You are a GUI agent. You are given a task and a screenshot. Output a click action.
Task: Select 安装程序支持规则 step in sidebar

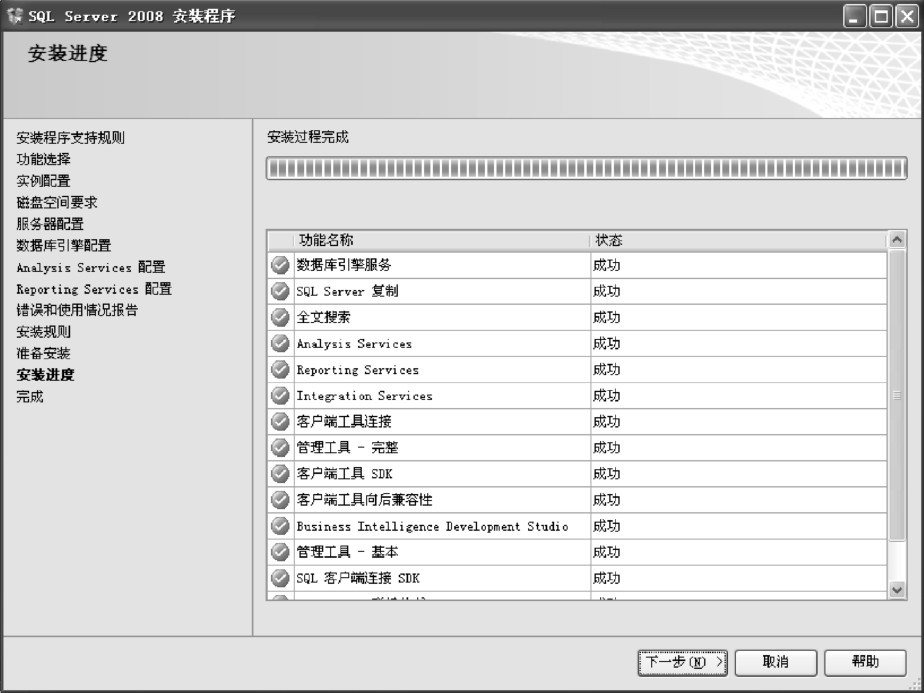pyautogui.click(x=71, y=138)
